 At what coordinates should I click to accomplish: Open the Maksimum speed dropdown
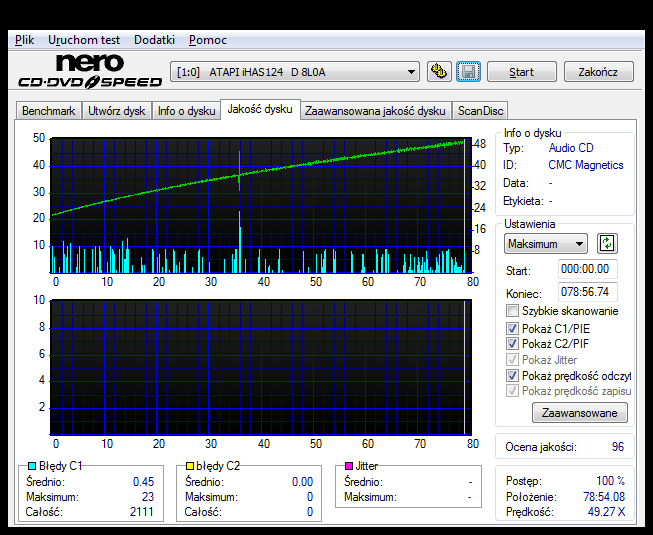(546, 244)
